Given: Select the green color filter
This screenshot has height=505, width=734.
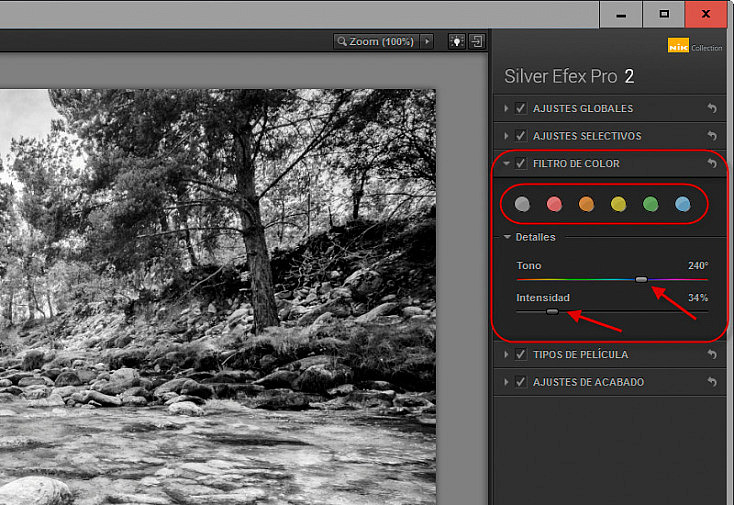Looking at the screenshot, I should coord(651,204).
